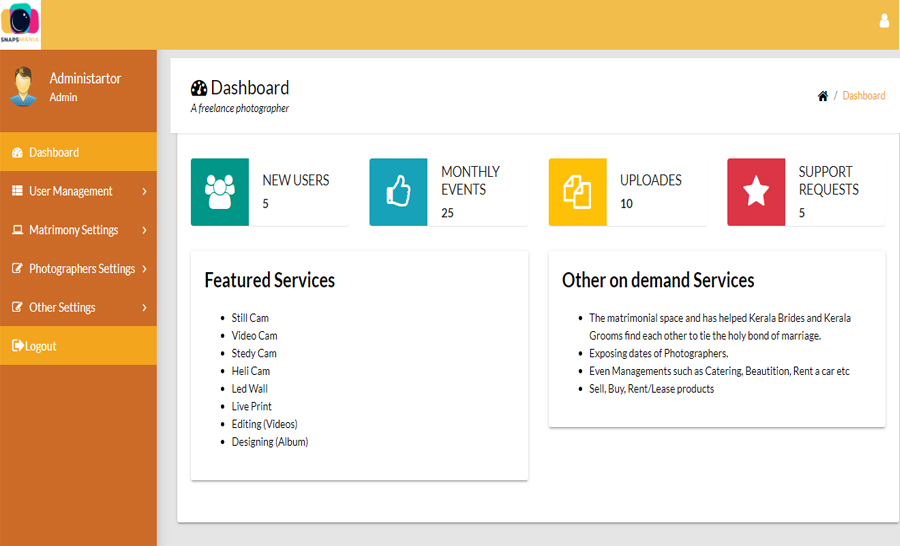The width and height of the screenshot is (900, 546).
Task: Click the Featured Services heading
Action: (x=269, y=280)
